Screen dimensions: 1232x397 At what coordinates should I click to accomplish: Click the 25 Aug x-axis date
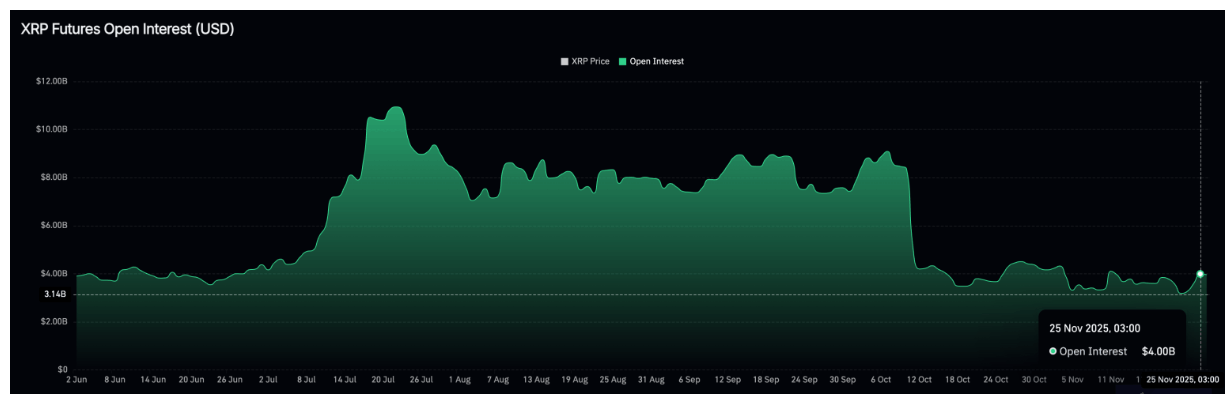click(612, 380)
